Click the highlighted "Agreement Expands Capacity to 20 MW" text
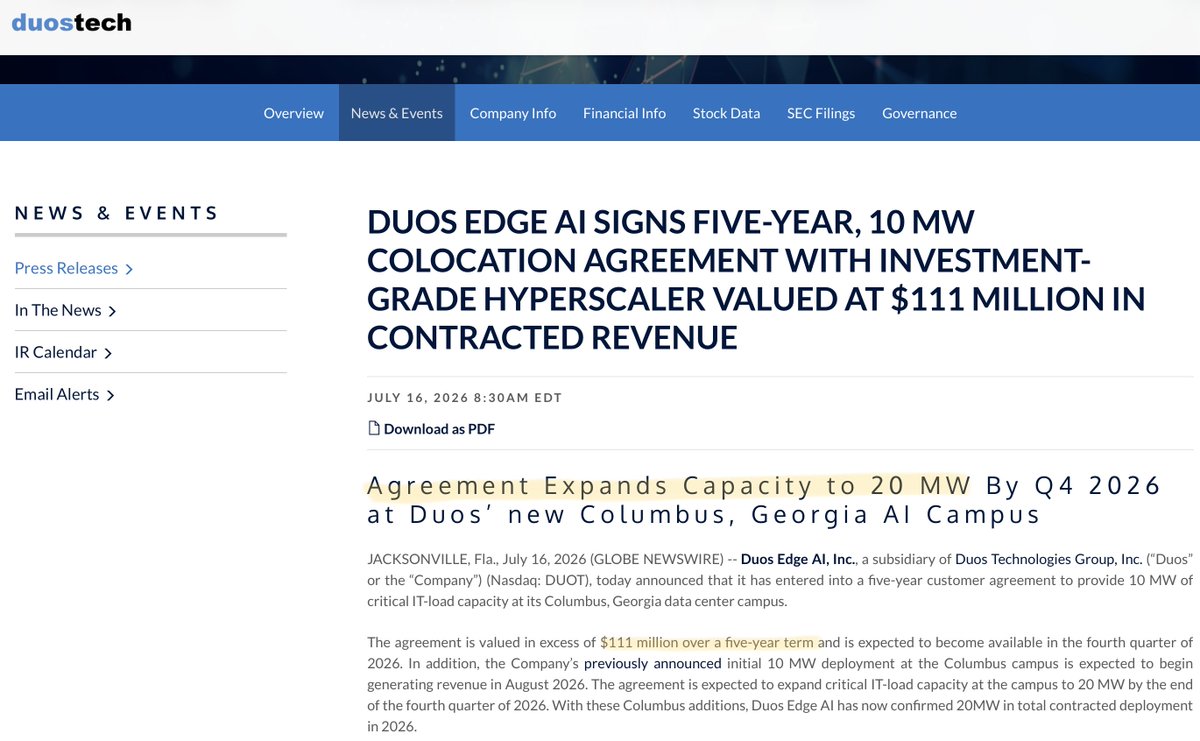Image resolution: width=1200 pixels, height=741 pixels. [669, 486]
